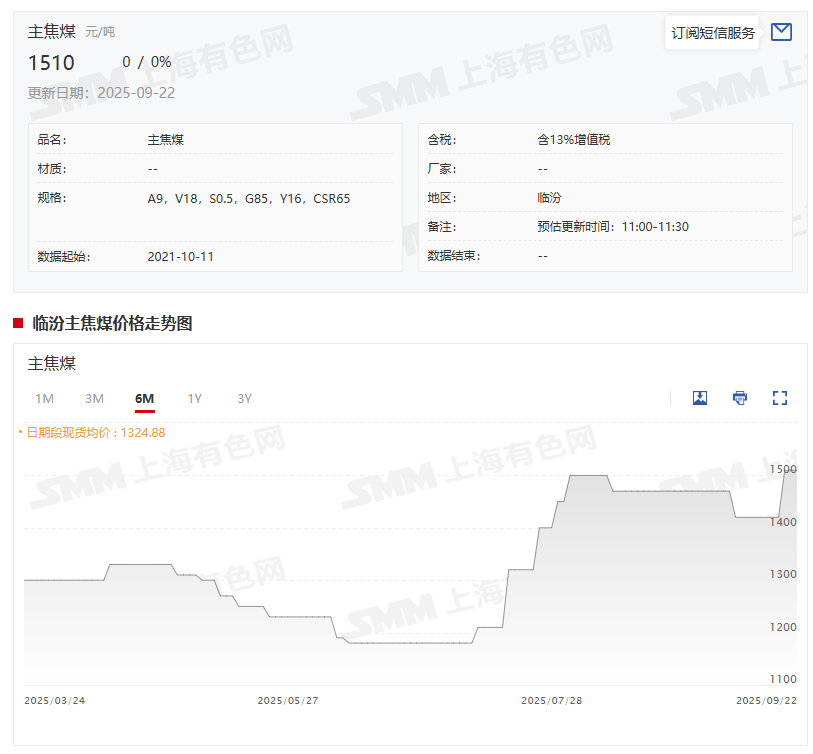Click the 元/吨 unit label

coord(100,32)
